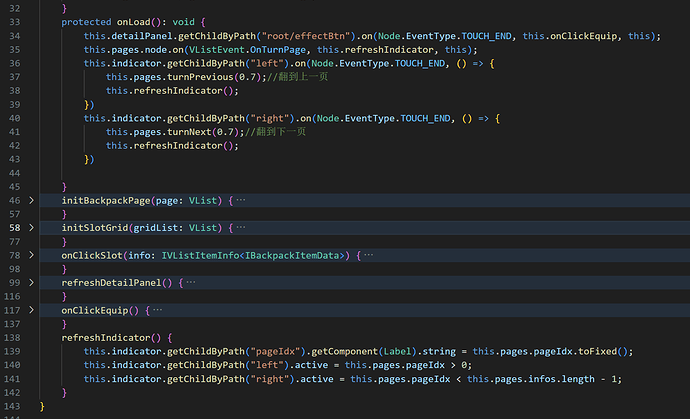Expand the folded initBackpackPage method

(31, 200)
